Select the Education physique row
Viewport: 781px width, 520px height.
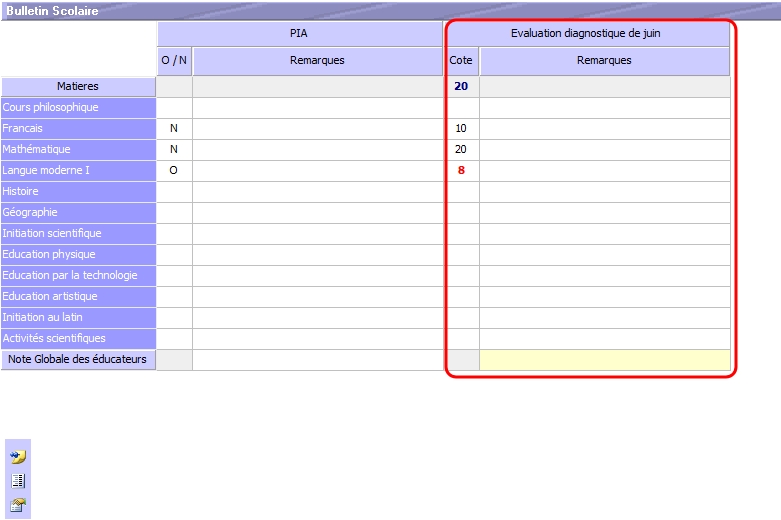78,254
